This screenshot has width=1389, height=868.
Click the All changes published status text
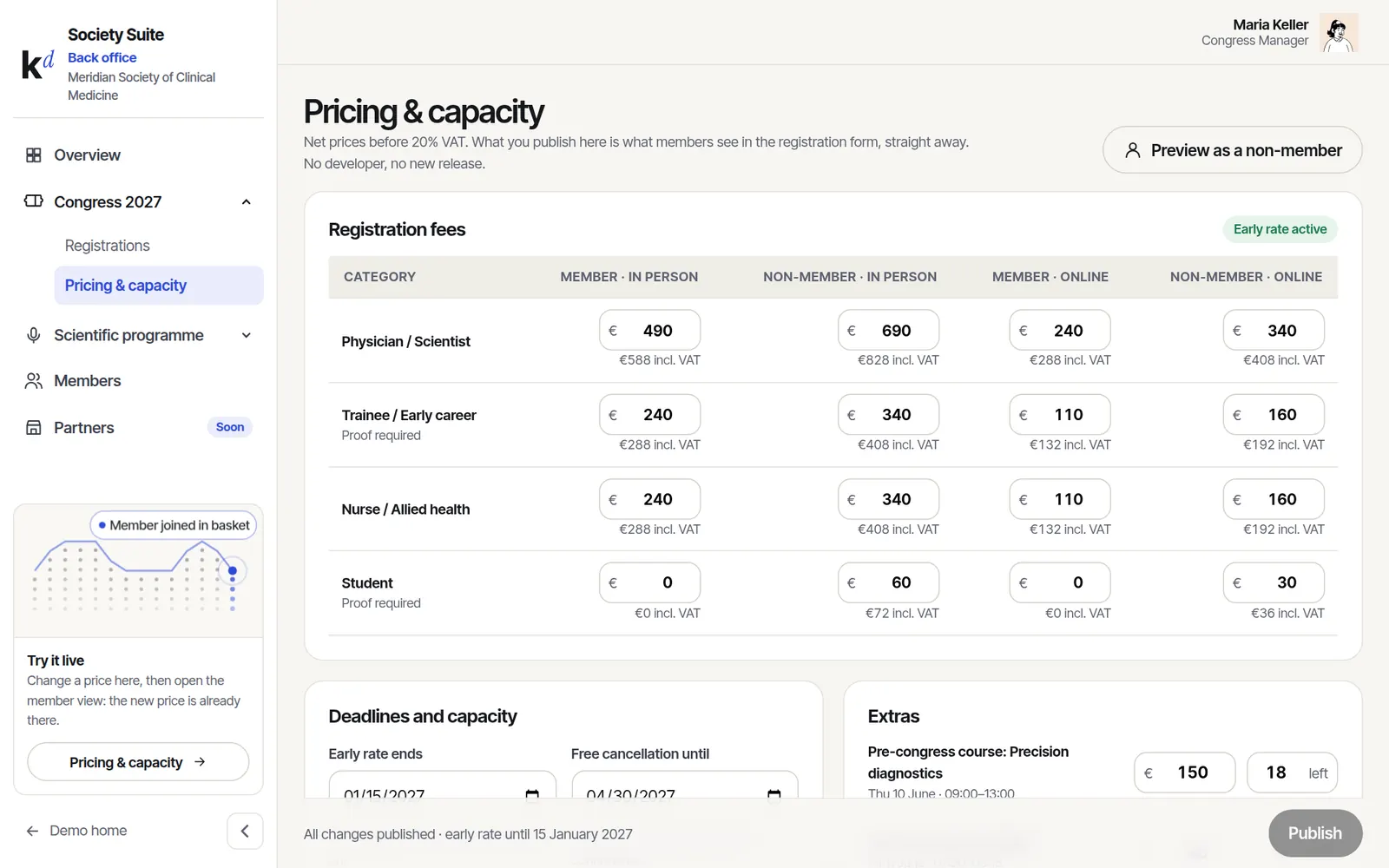(468, 834)
